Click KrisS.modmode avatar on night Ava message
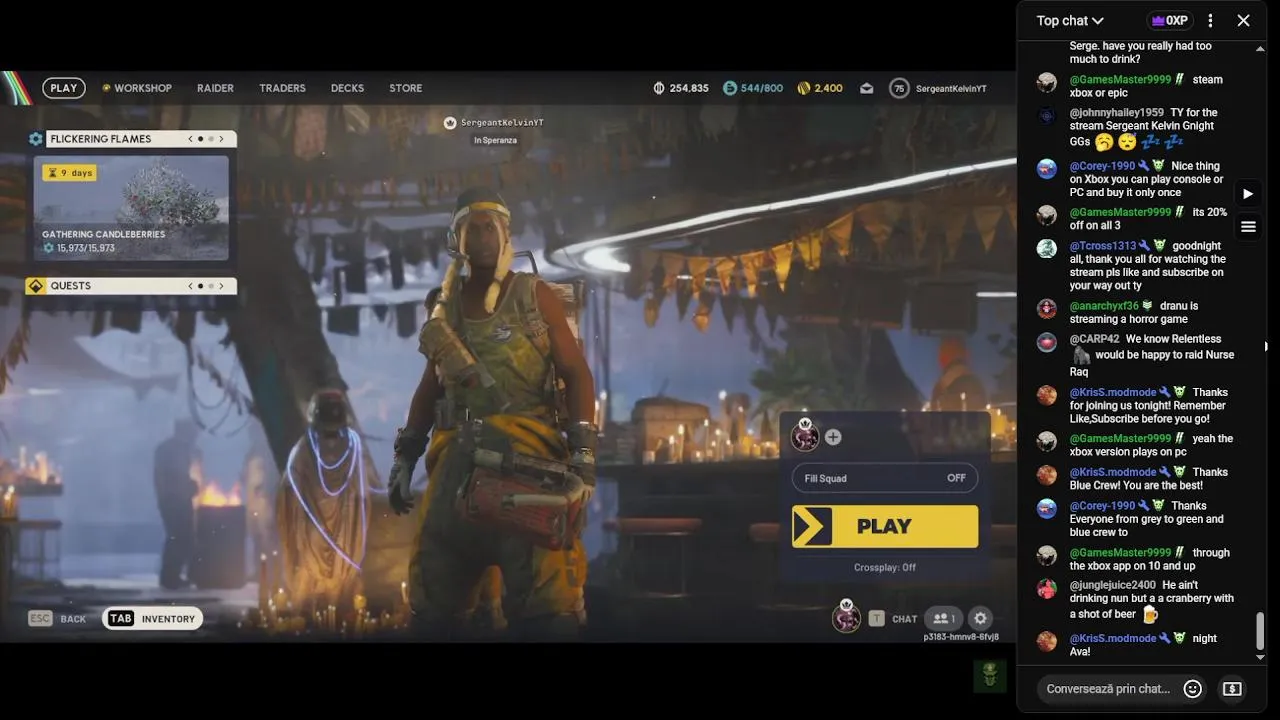Image resolution: width=1280 pixels, height=720 pixels. (x=1047, y=641)
